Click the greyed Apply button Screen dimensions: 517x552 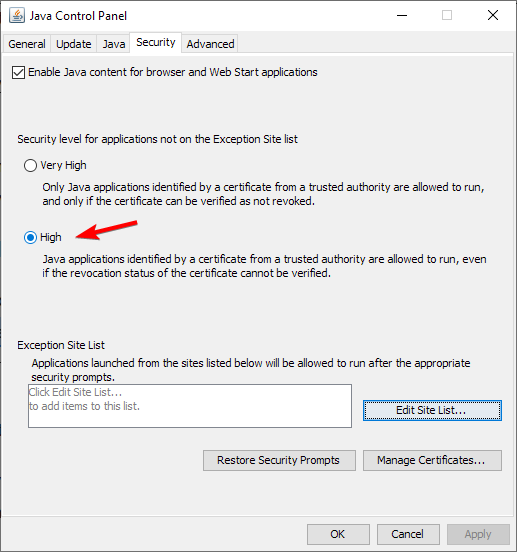[x=478, y=534]
